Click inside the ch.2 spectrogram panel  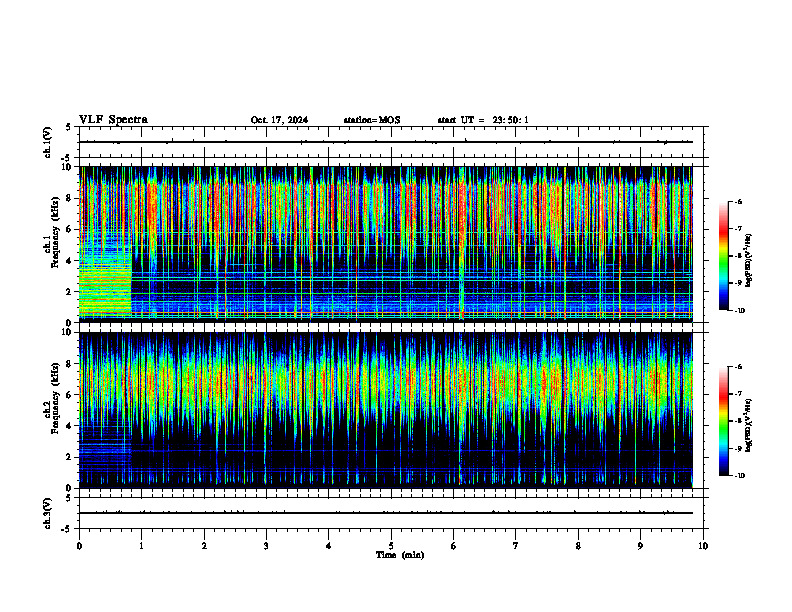(x=391, y=410)
